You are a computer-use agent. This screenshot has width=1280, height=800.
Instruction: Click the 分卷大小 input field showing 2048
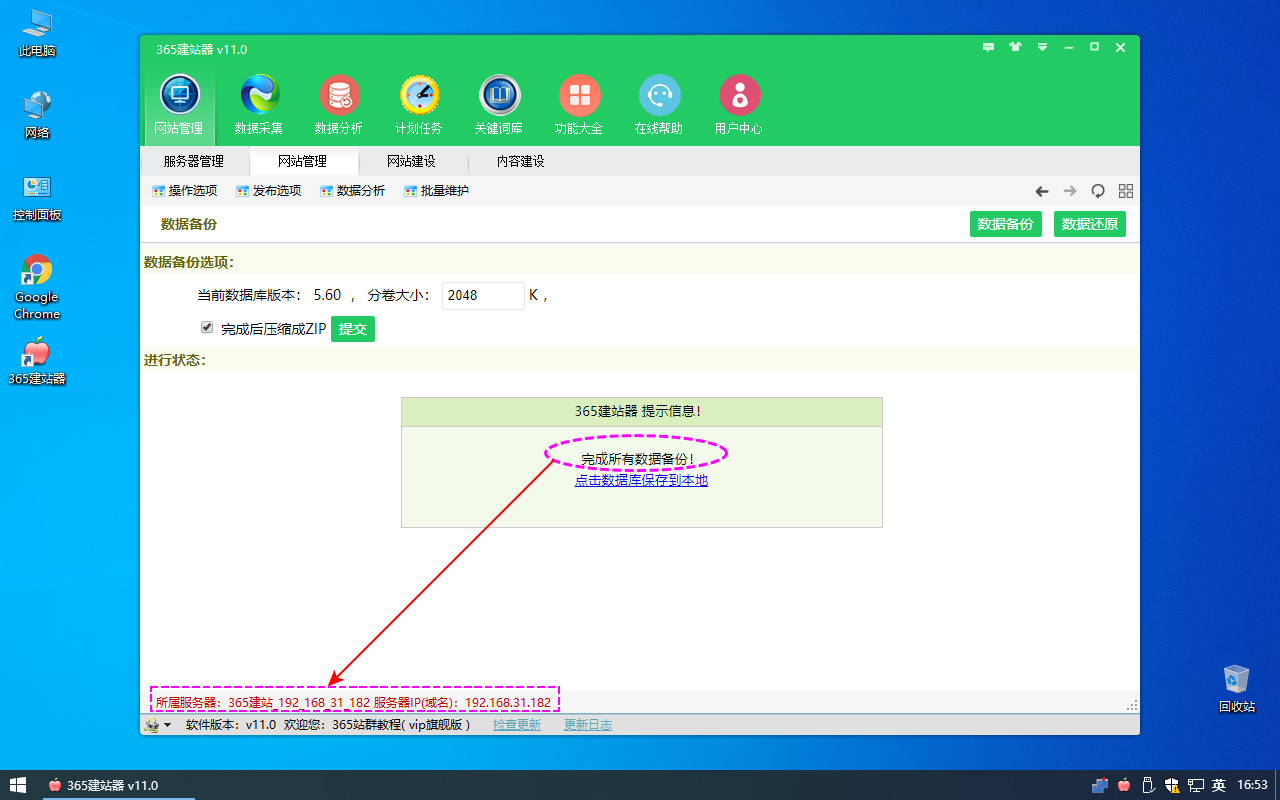click(483, 296)
